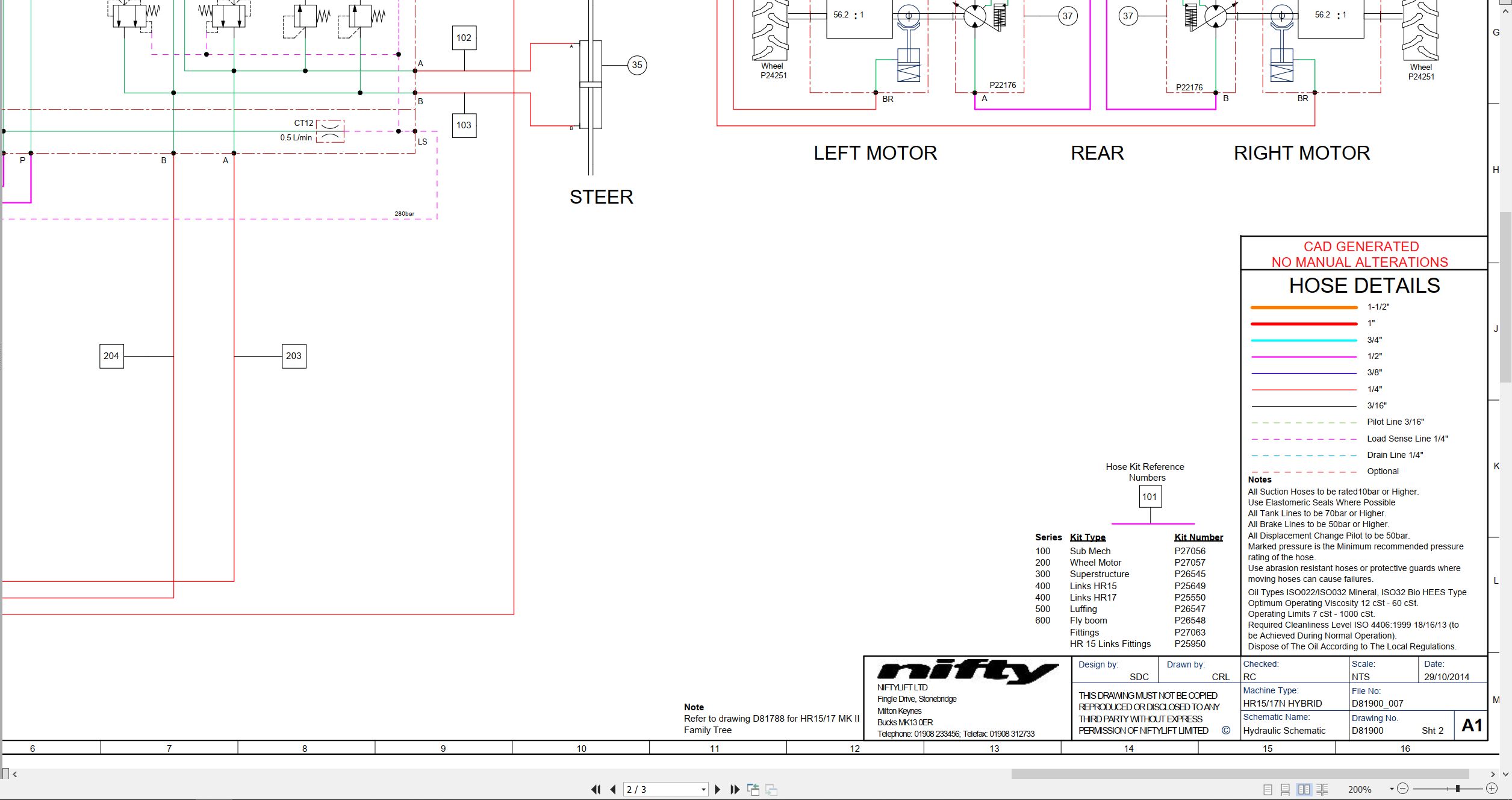Screen dimensions: 1512x800
Task: Click the left motor part number P22176
Action: pyautogui.click(x=1003, y=85)
